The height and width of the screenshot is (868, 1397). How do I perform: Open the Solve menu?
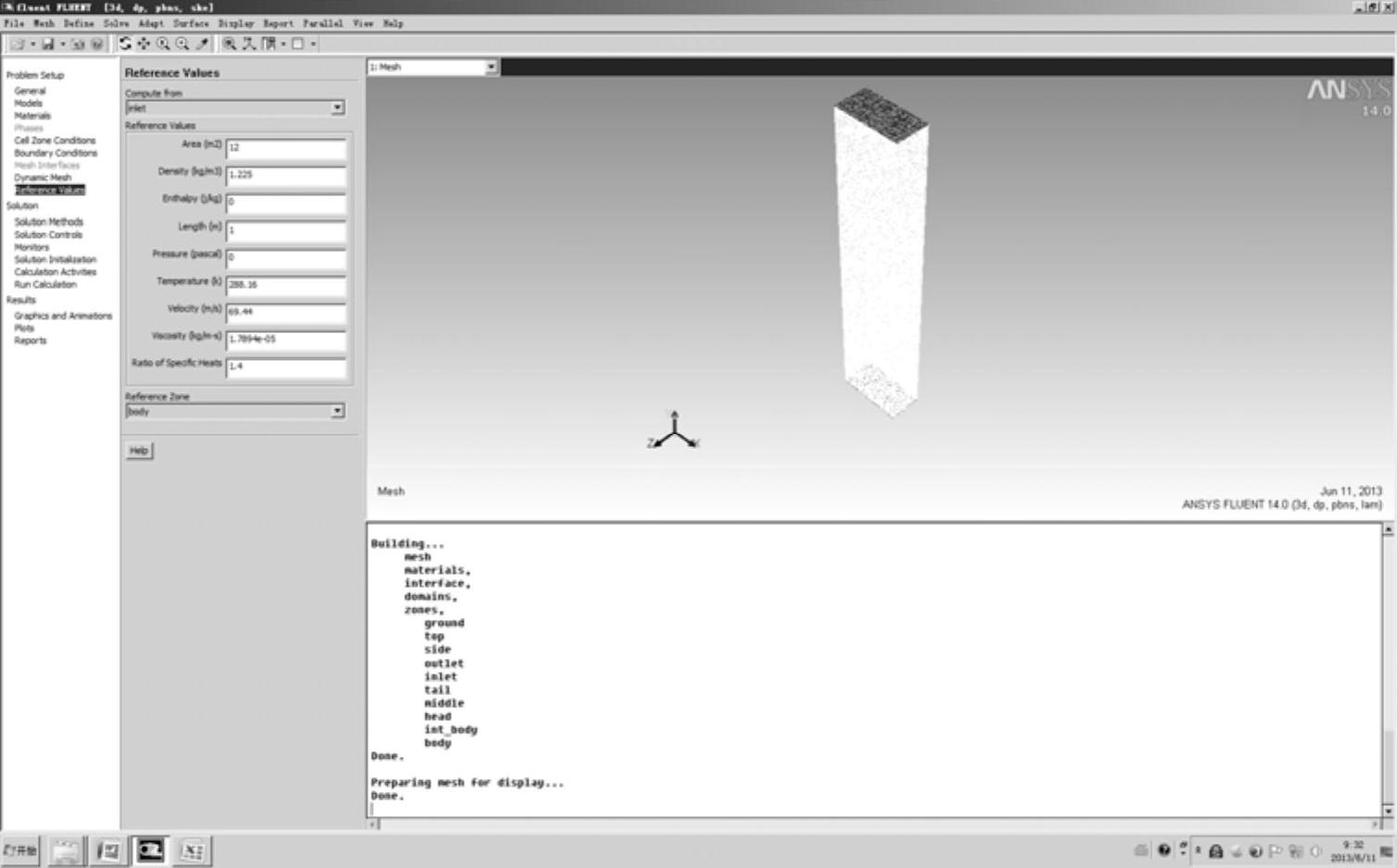pyautogui.click(x=117, y=23)
